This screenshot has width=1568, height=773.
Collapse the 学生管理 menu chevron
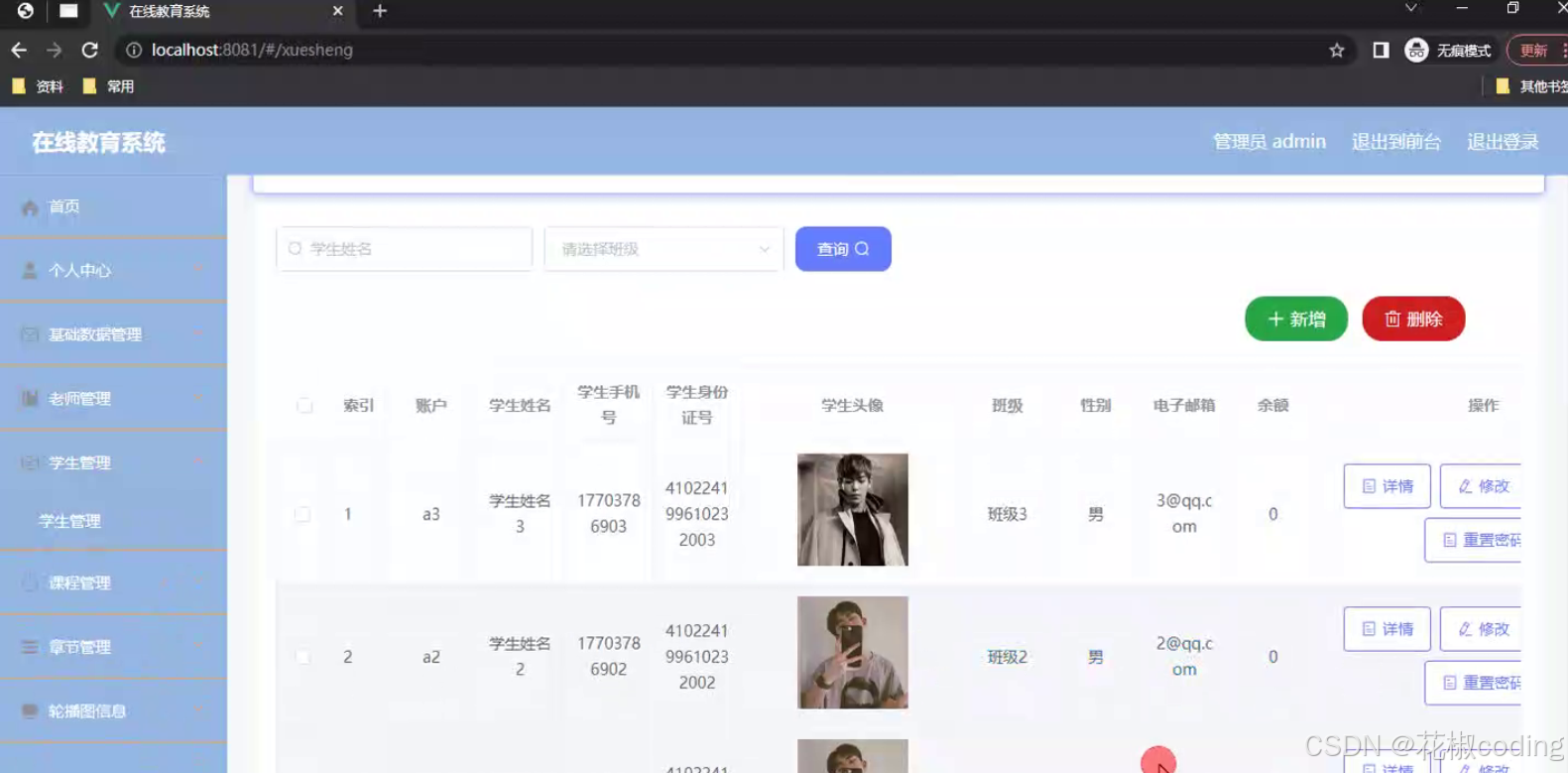point(198,463)
